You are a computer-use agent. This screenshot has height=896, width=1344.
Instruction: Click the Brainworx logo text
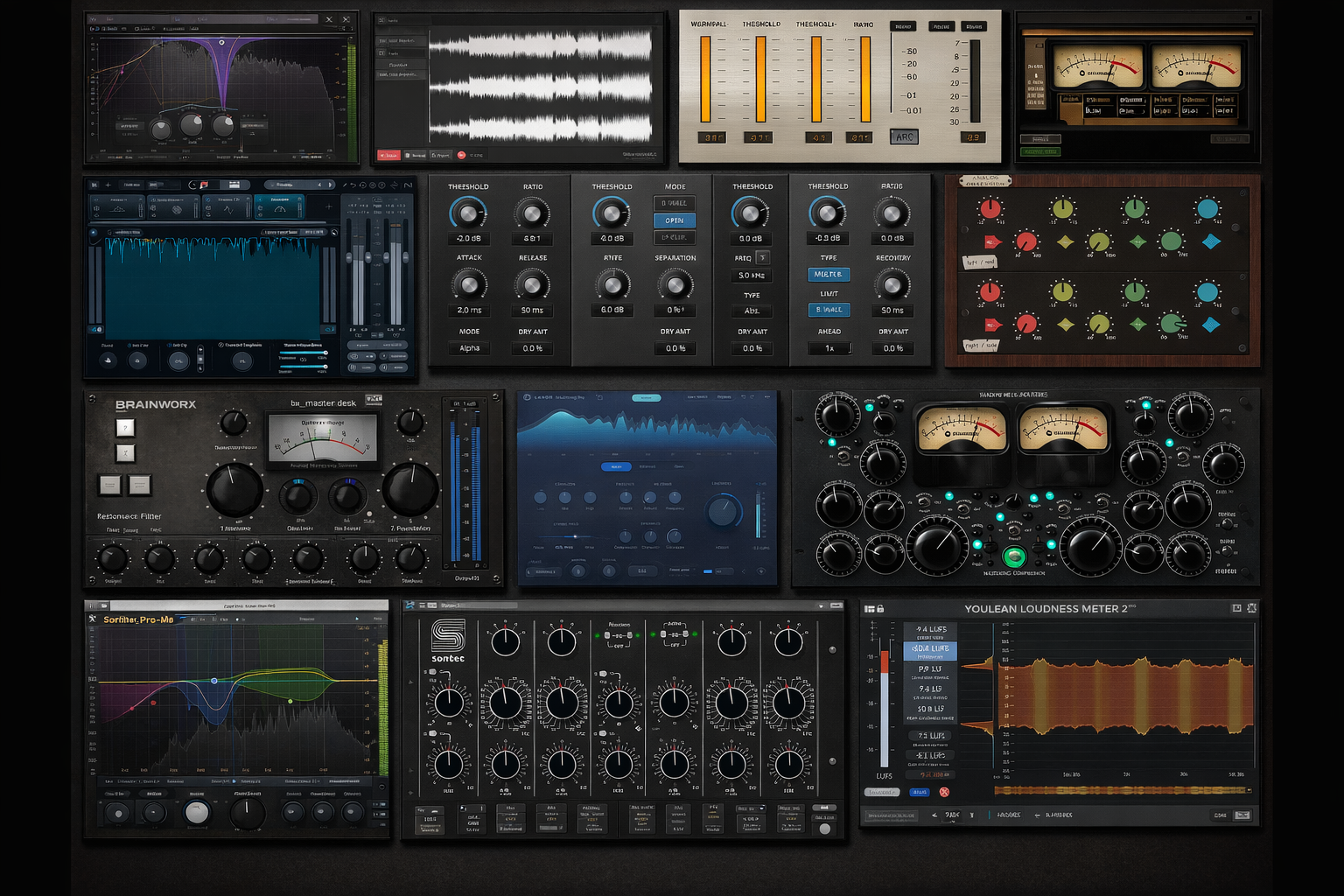(x=156, y=404)
